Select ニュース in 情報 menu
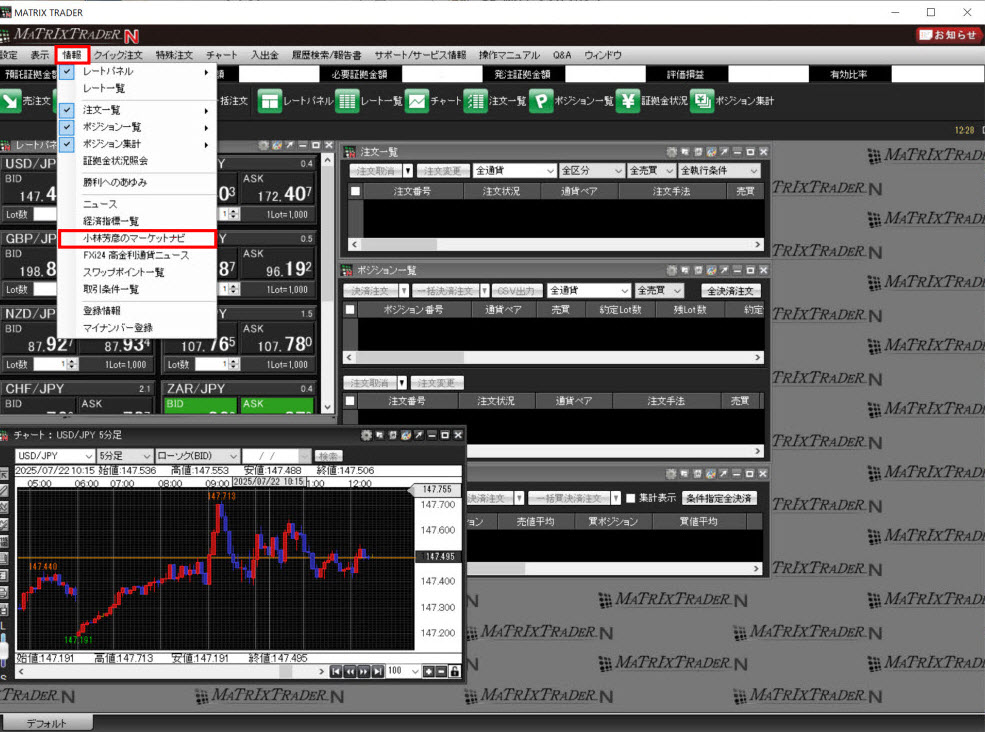Screen dimensions: 985x732 100,204
